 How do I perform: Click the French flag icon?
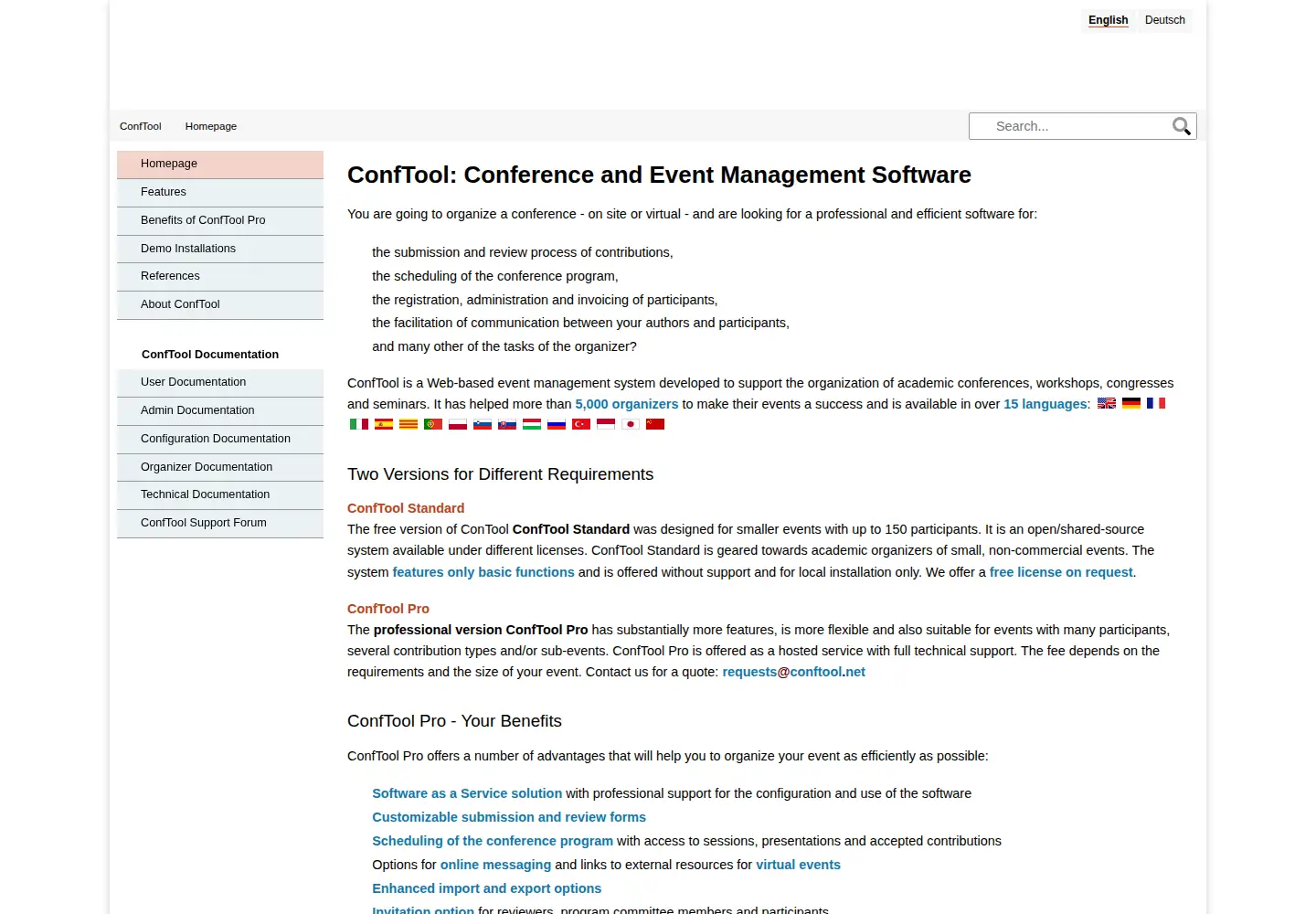(x=1156, y=403)
